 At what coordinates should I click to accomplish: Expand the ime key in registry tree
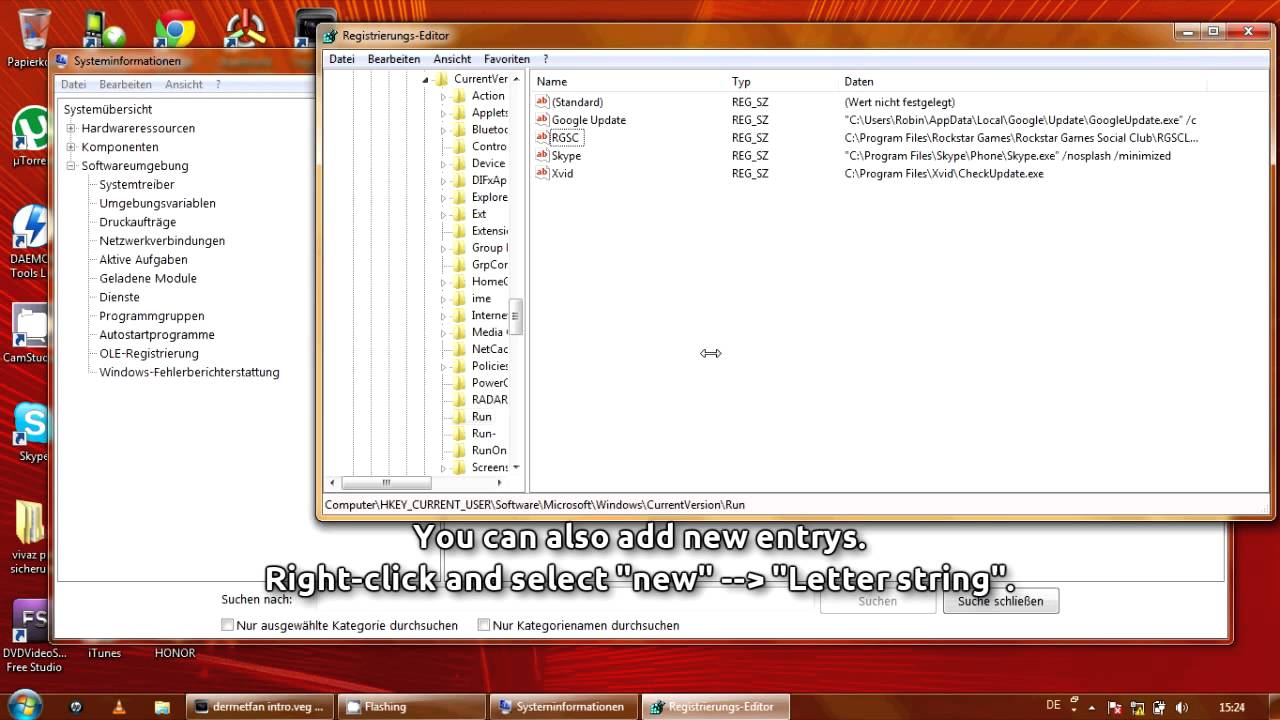coord(443,299)
